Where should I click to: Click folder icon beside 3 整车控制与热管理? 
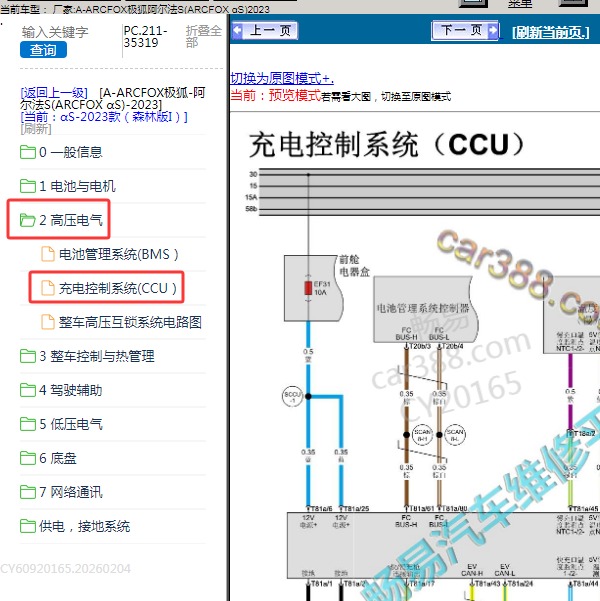click(x=28, y=356)
